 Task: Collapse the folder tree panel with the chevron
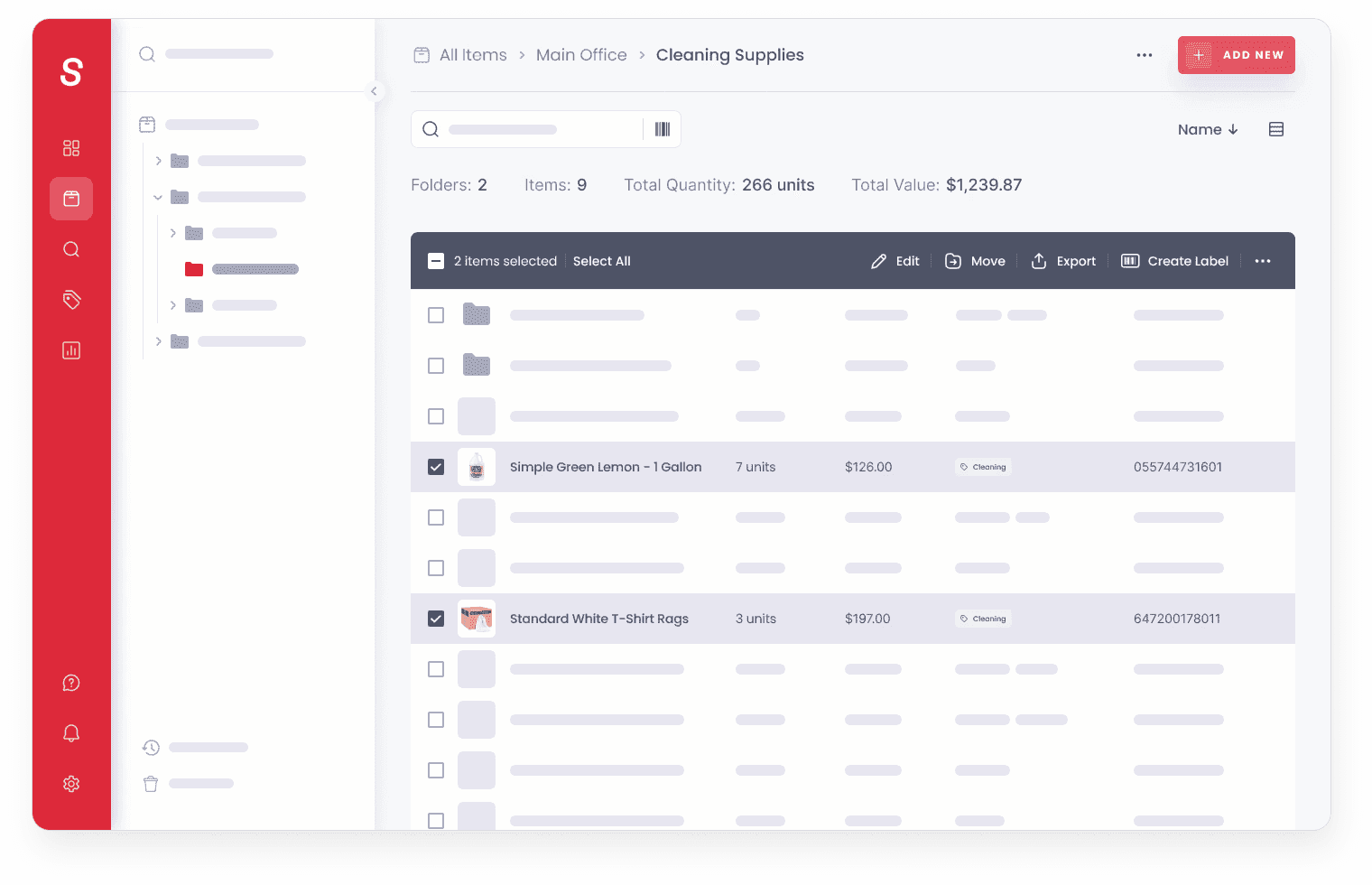click(x=375, y=91)
